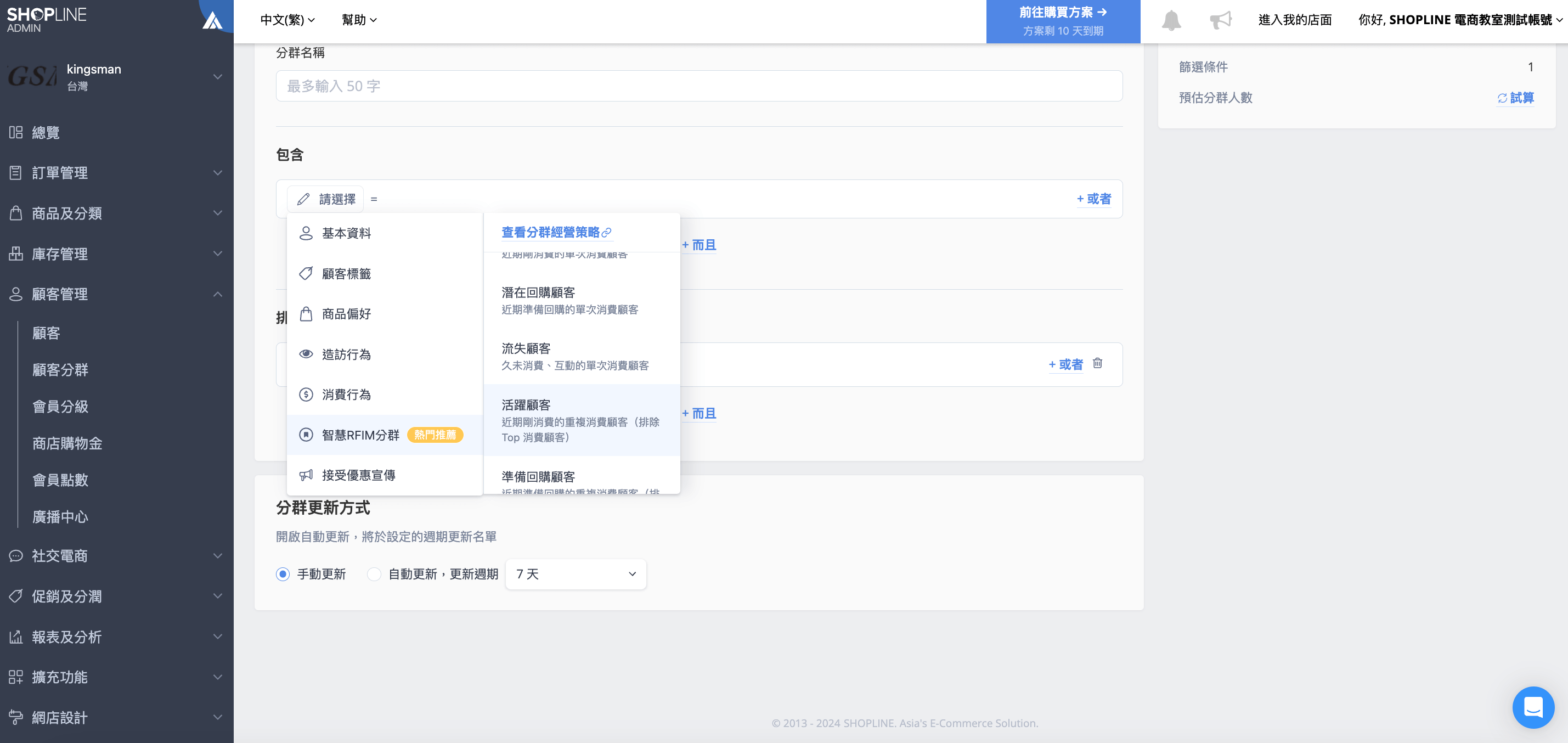Click the pencil icon in 請選擇
Screen dimensions: 1568x743
[x=303, y=199]
